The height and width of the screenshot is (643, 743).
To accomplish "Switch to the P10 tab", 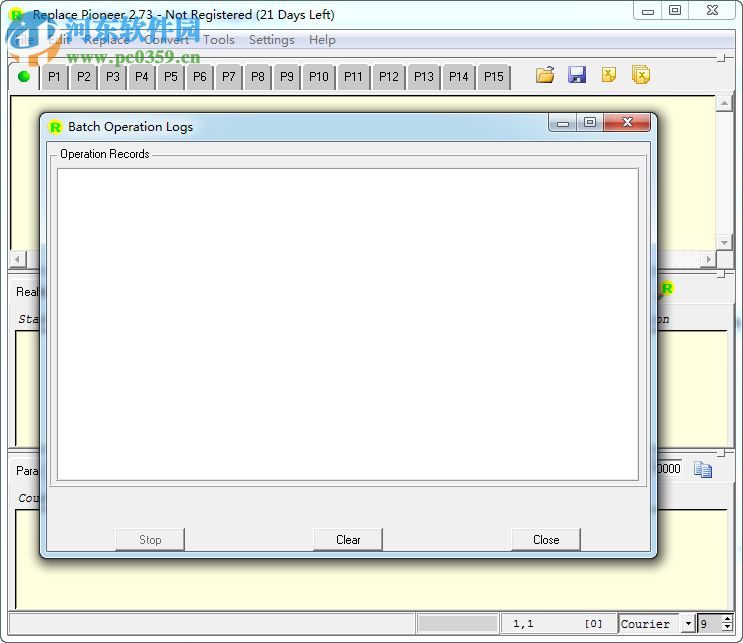I will tap(318, 77).
